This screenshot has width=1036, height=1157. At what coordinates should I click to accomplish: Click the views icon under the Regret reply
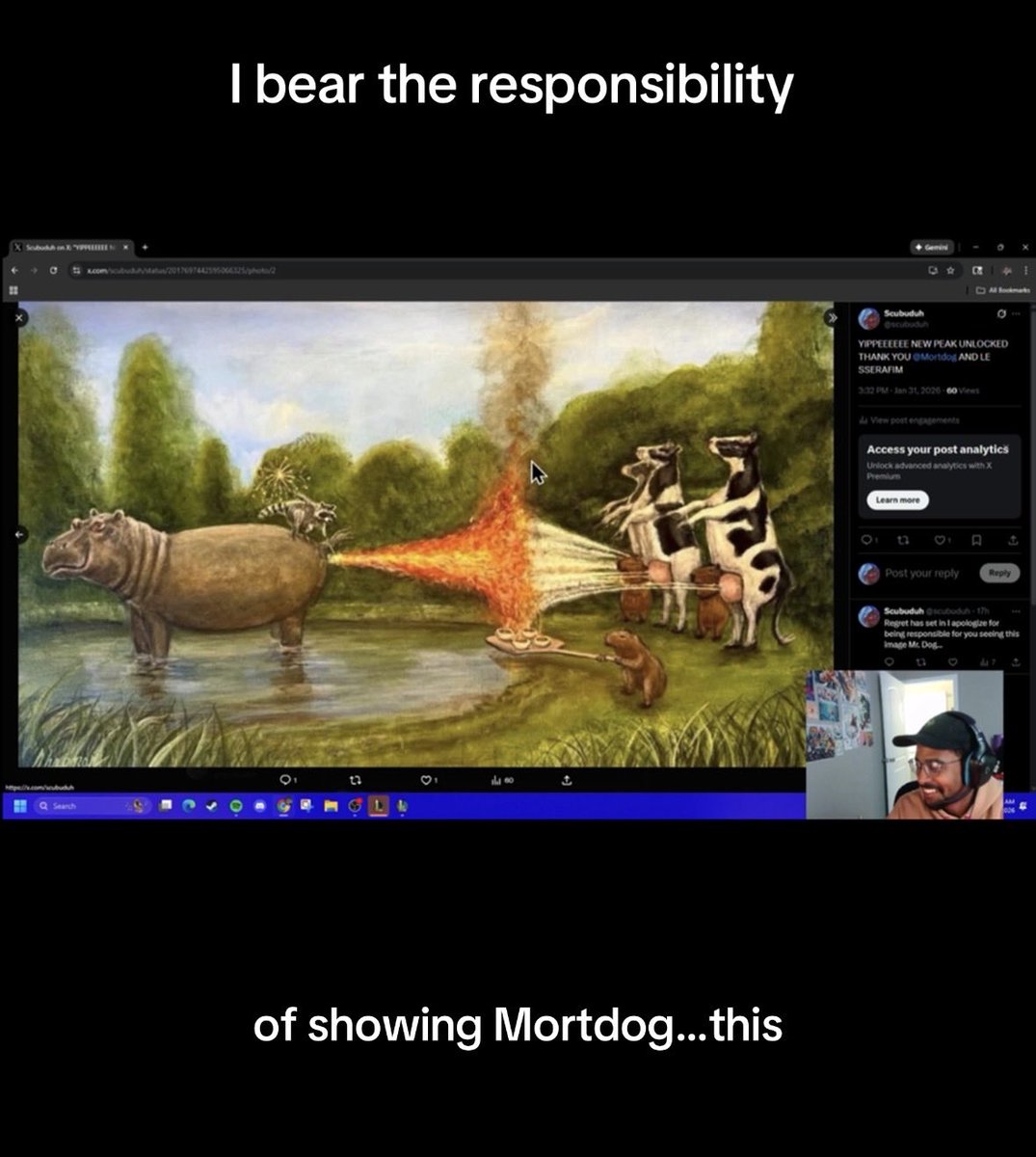986,662
